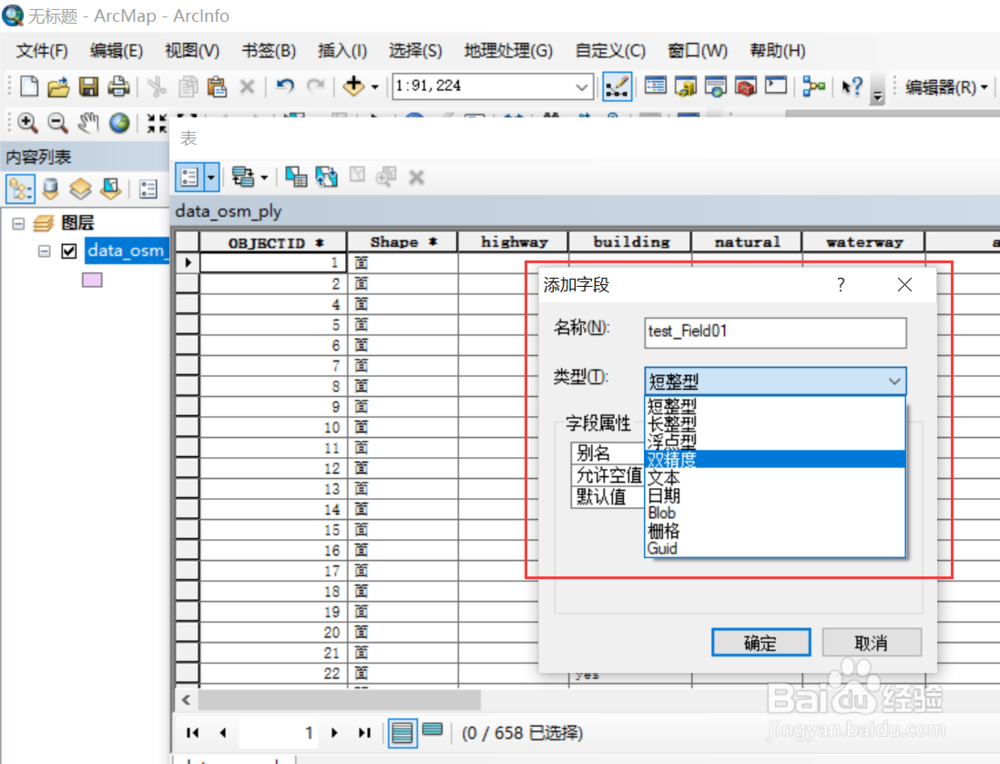
Task: Open the 帮助(H) menu
Action: pos(778,50)
